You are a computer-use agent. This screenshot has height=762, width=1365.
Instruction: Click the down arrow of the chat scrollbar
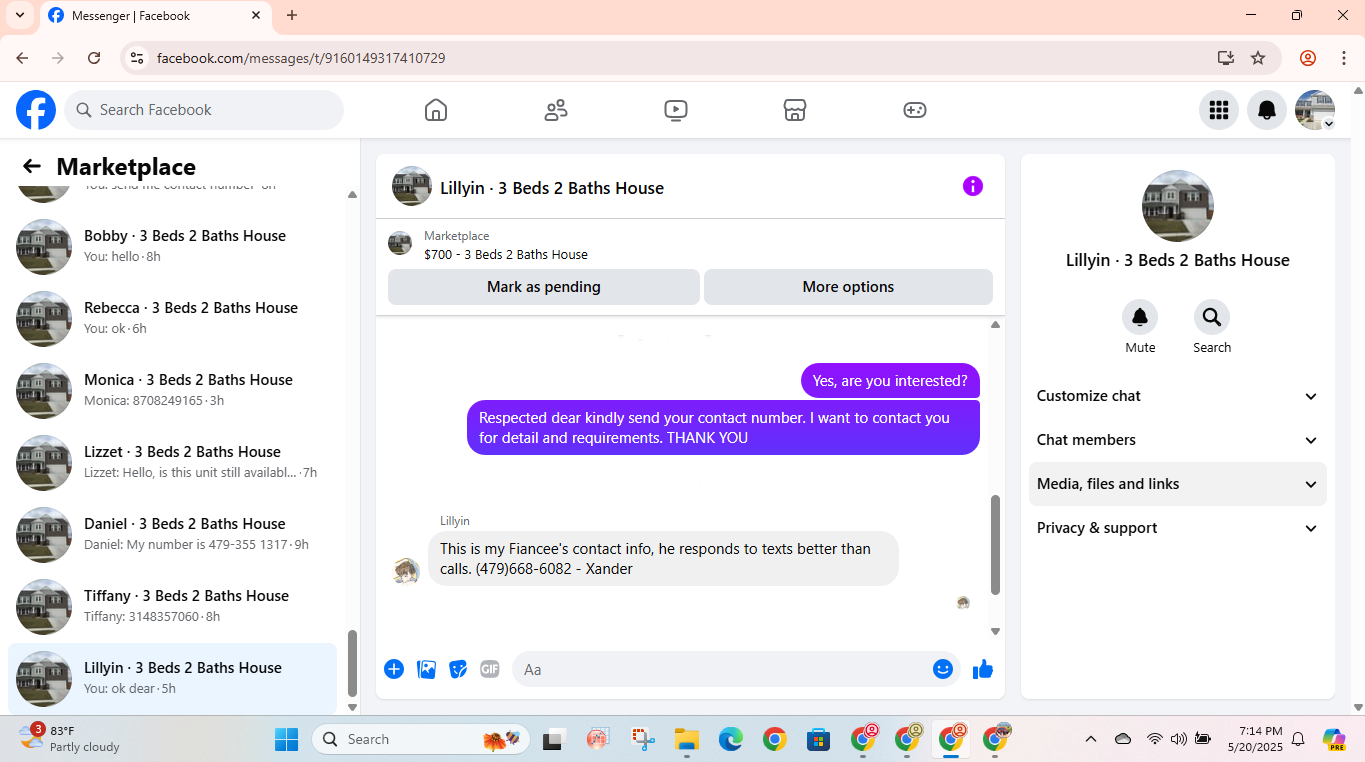click(995, 631)
